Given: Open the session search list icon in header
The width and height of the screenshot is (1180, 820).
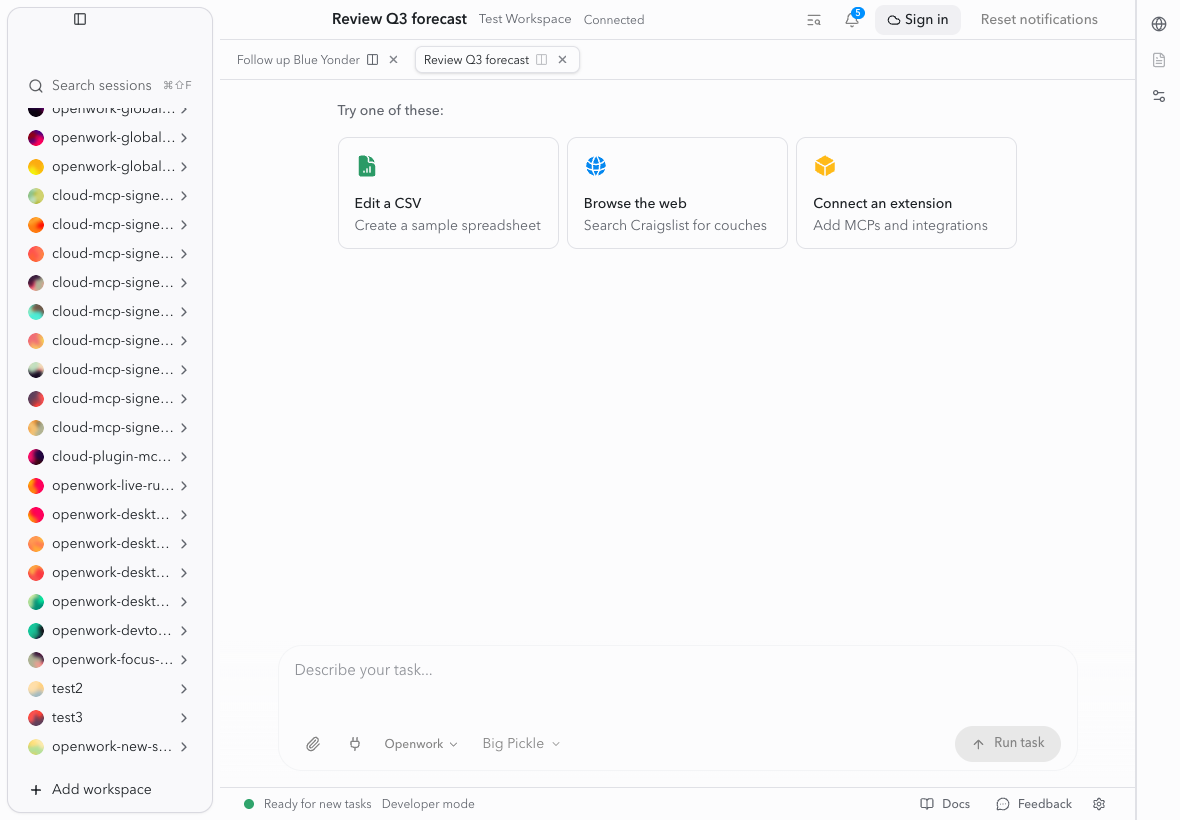Looking at the screenshot, I should click(814, 20).
